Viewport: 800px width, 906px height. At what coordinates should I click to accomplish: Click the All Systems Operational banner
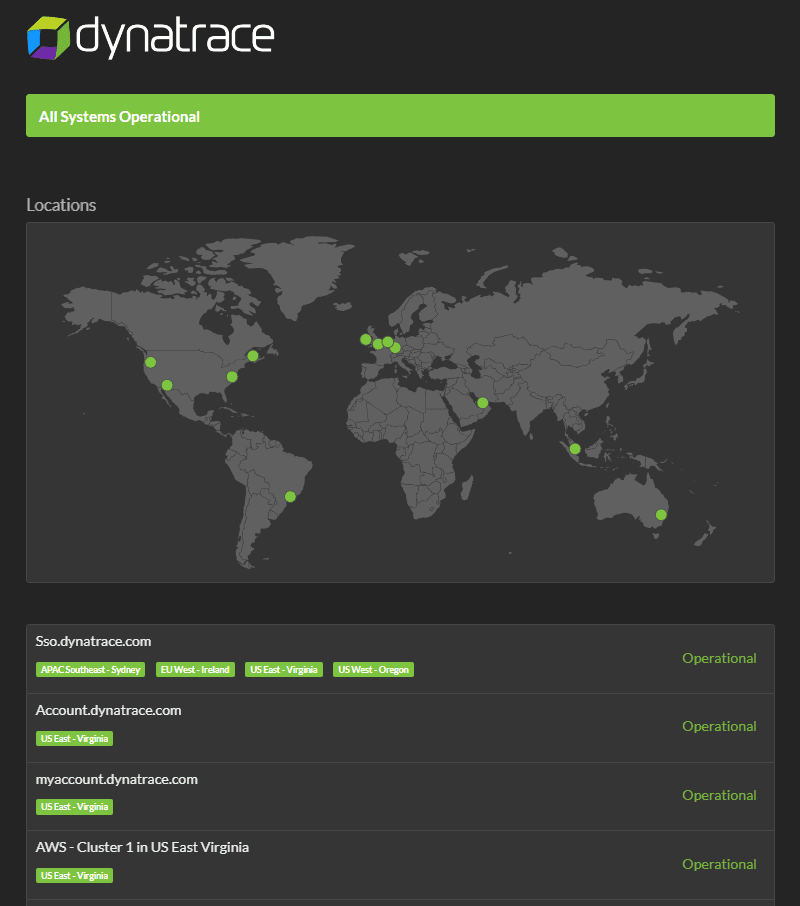pyautogui.click(x=400, y=116)
